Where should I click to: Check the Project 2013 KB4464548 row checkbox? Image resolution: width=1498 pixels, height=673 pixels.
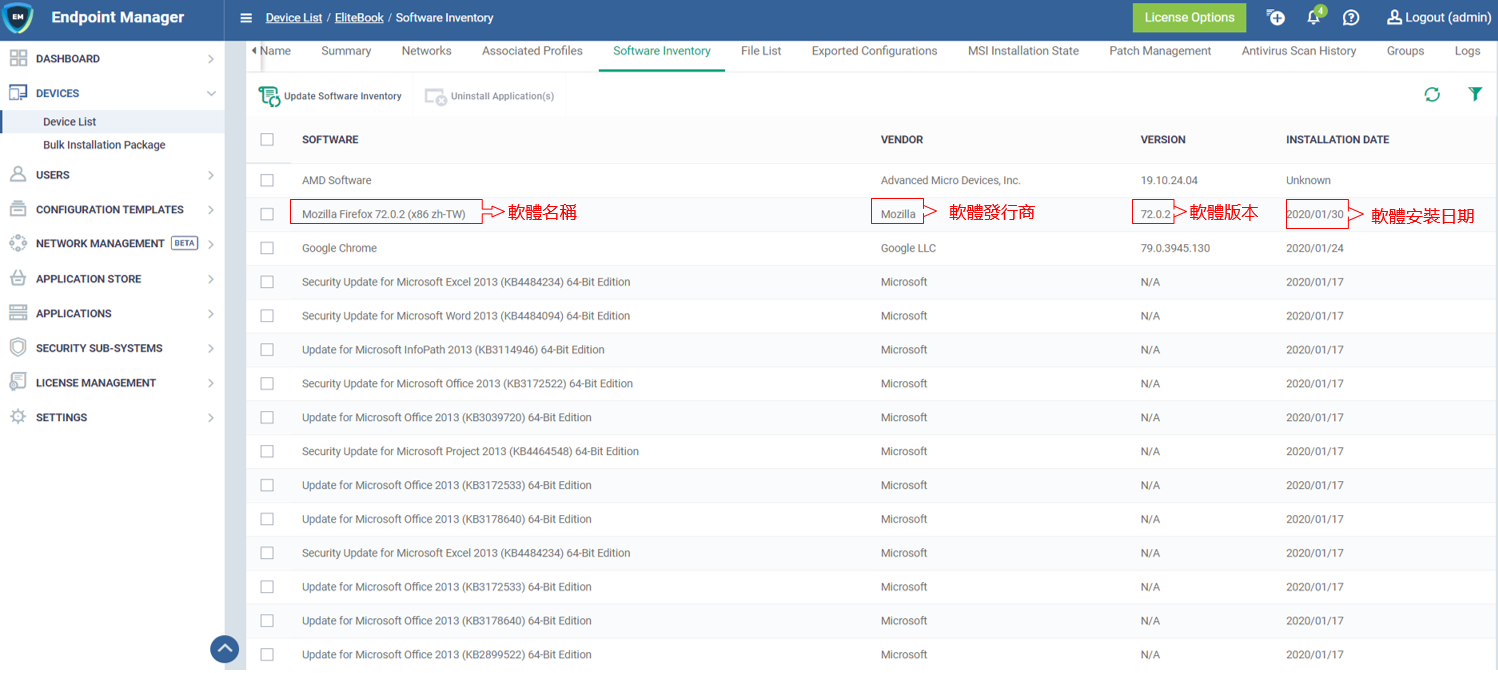click(267, 452)
